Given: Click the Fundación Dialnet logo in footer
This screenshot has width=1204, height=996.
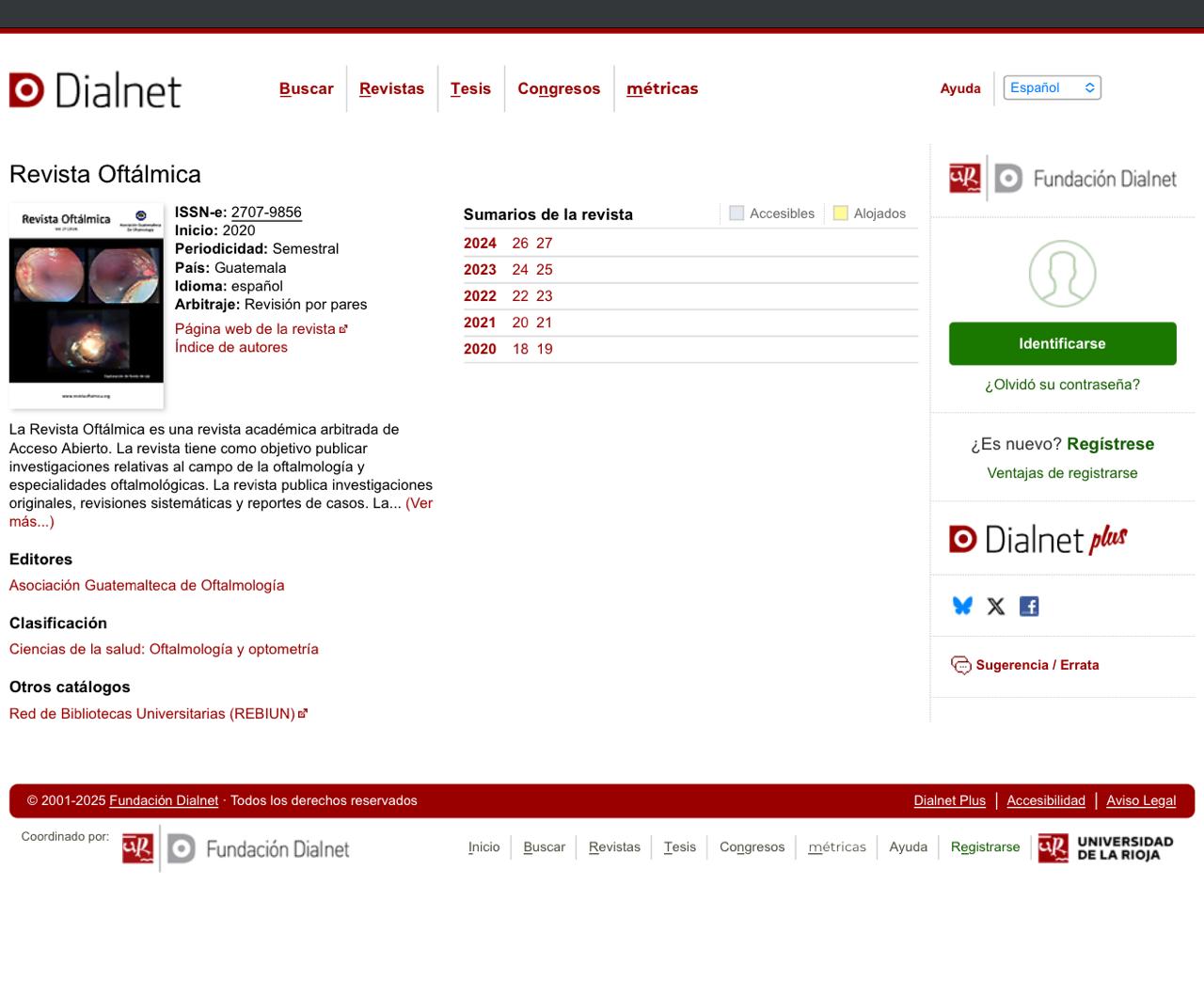Looking at the screenshot, I should [235, 848].
